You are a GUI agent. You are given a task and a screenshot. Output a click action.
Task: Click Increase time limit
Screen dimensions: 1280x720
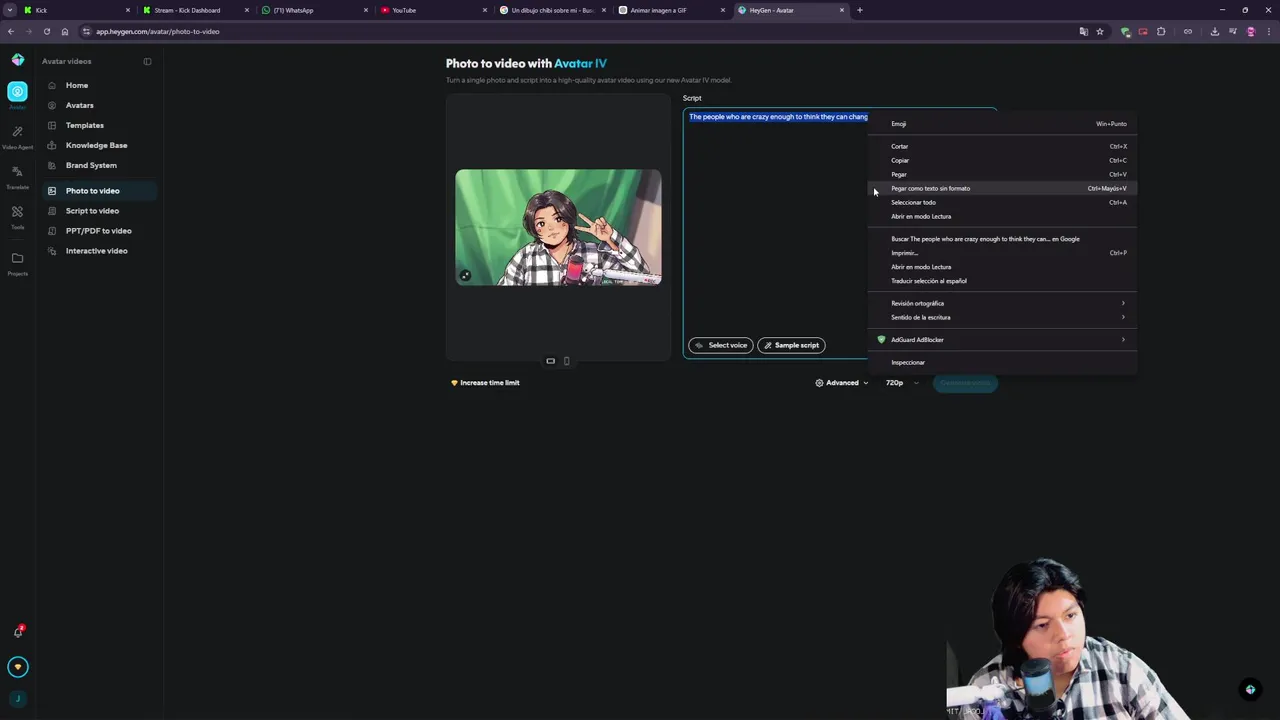pyautogui.click(x=485, y=383)
